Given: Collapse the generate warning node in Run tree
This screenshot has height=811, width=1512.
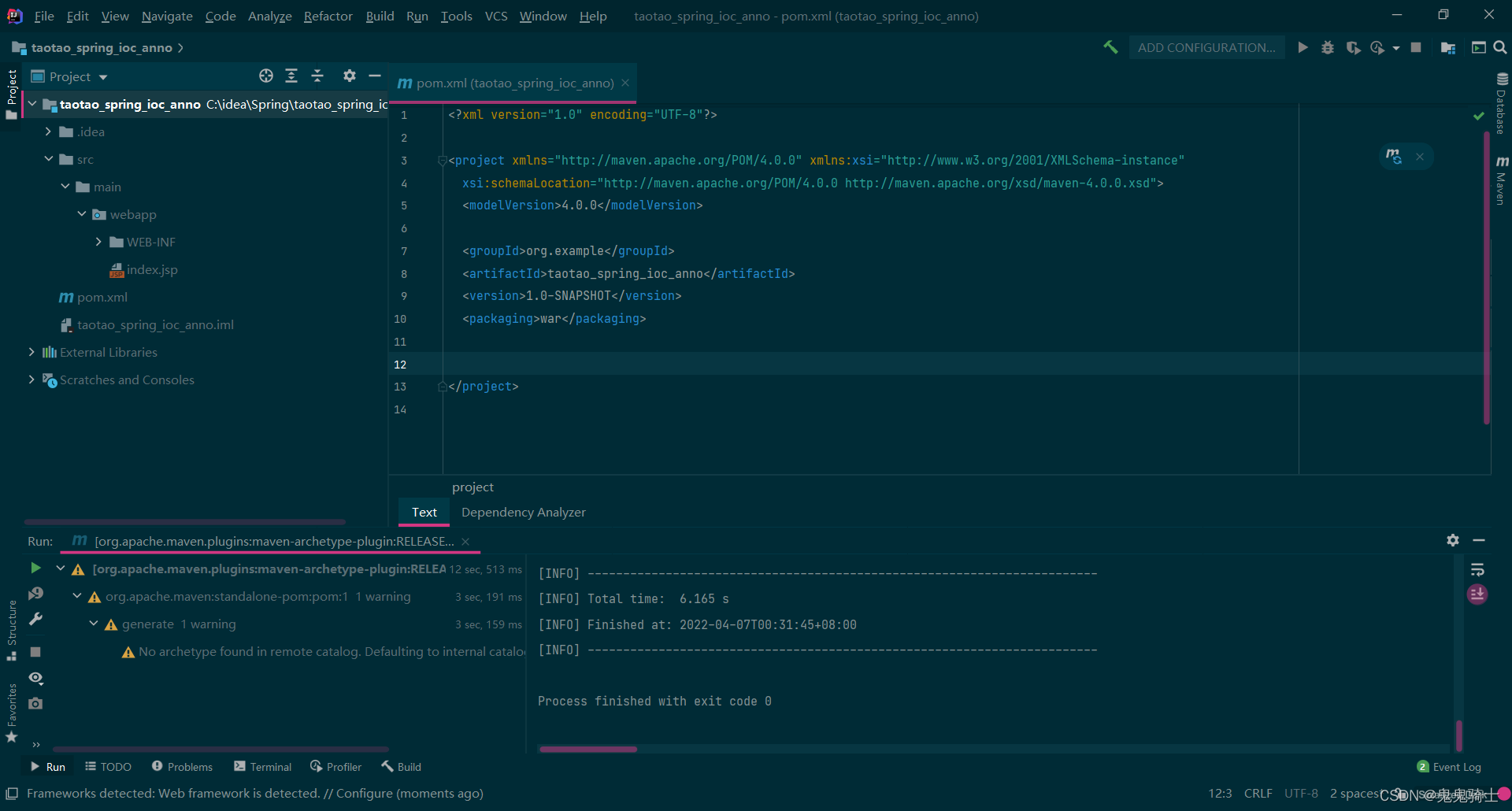Looking at the screenshot, I should 94,624.
